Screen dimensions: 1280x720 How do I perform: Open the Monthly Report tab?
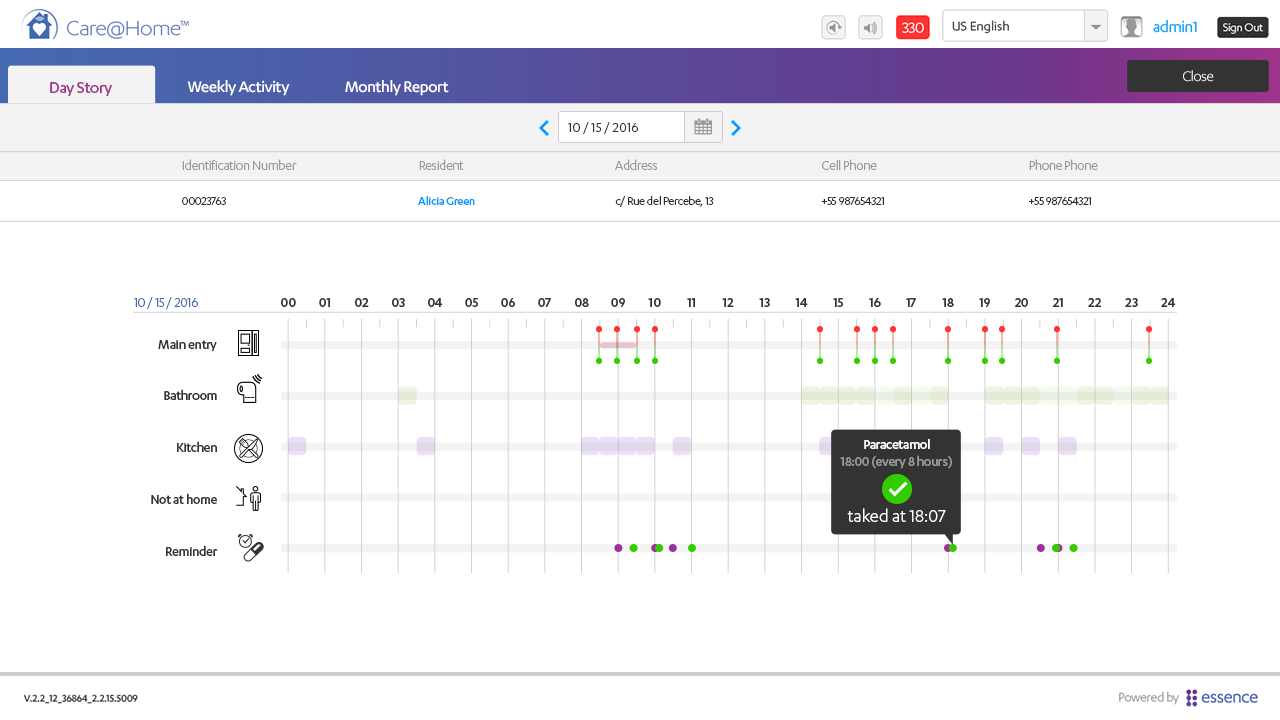coord(396,87)
